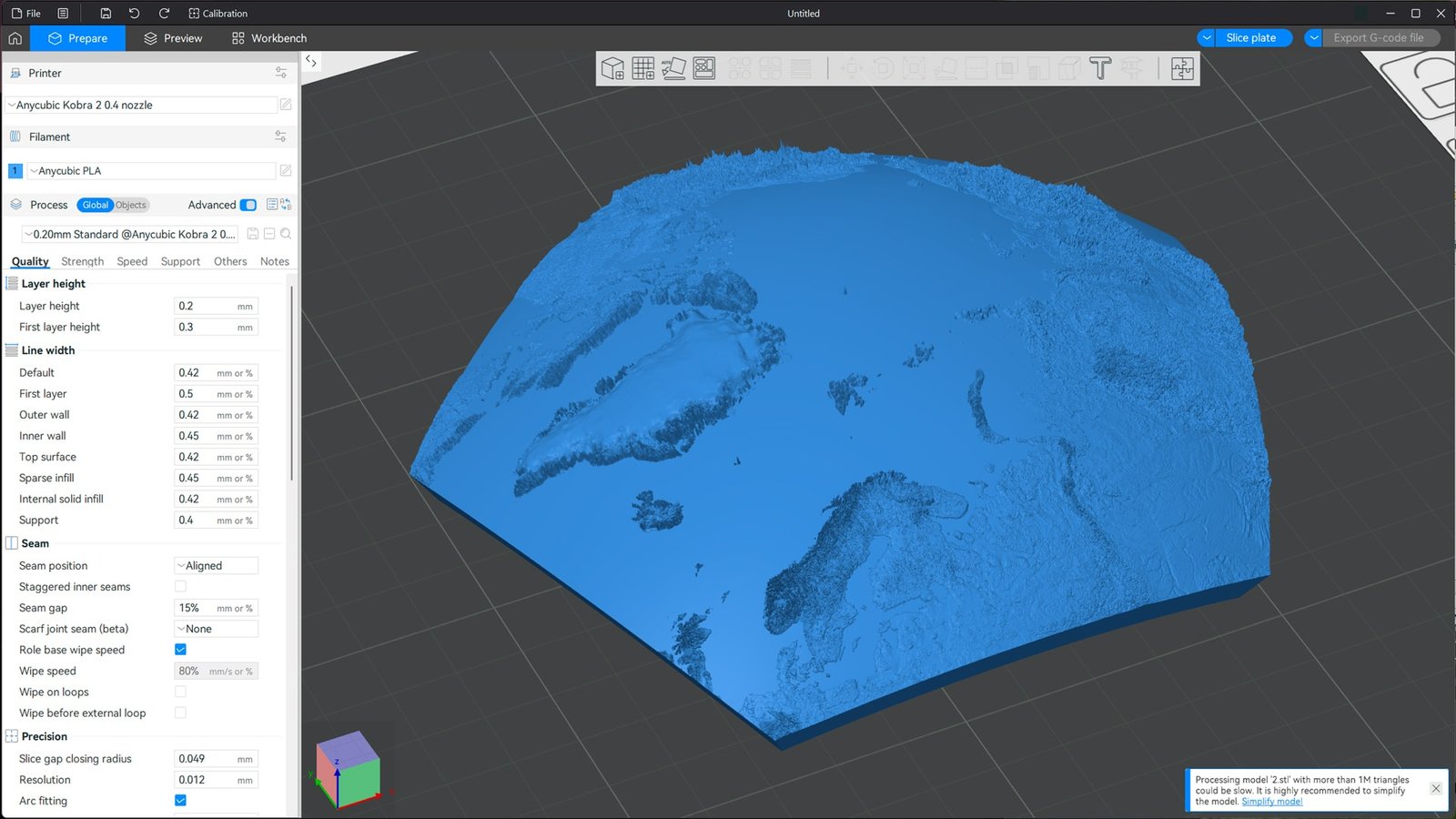Click the Undo arrow icon
This screenshot has height=819, width=1456.
pyautogui.click(x=135, y=14)
